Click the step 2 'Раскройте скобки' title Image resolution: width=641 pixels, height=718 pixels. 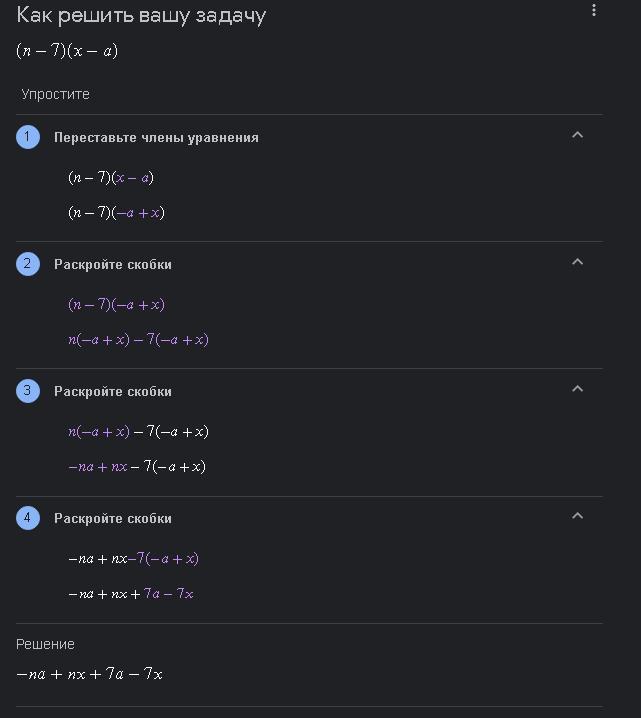click(x=113, y=265)
